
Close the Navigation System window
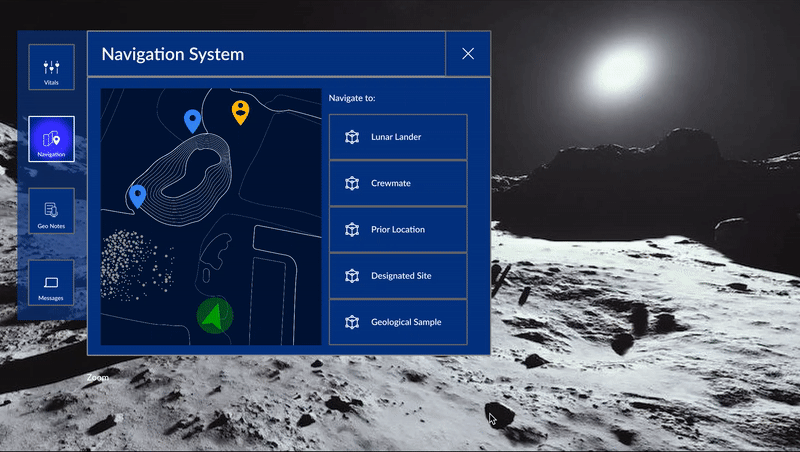pyautogui.click(x=468, y=54)
